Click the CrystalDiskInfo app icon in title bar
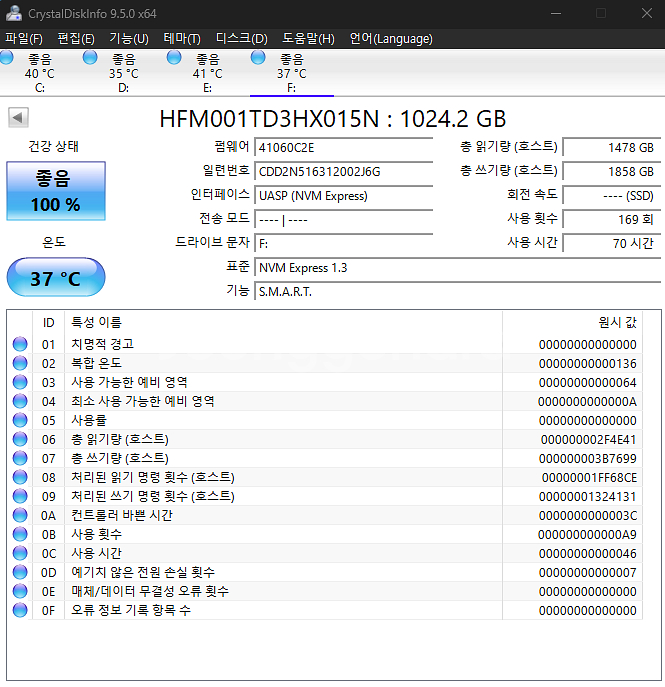 14,14
